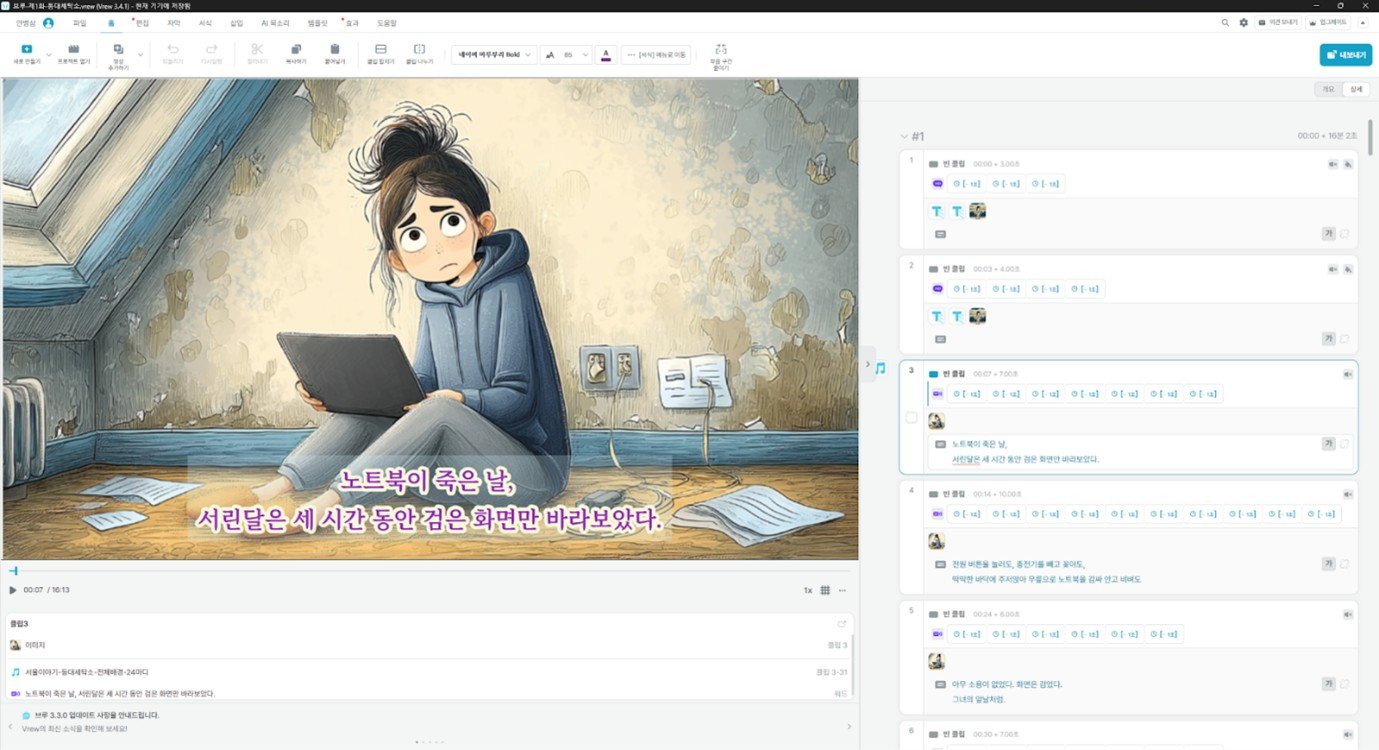This screenshot has width=1379, height=750.
Task: Collapse the #1 scene section chevron
Action: (x=903, y=136)
